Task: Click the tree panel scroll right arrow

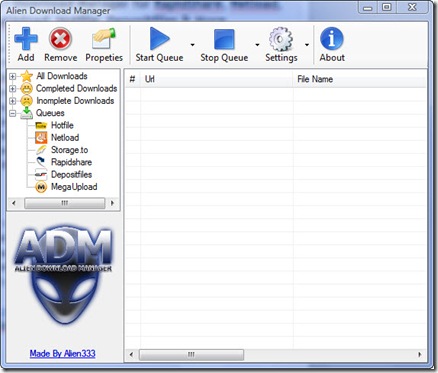Action: point(112,203)
